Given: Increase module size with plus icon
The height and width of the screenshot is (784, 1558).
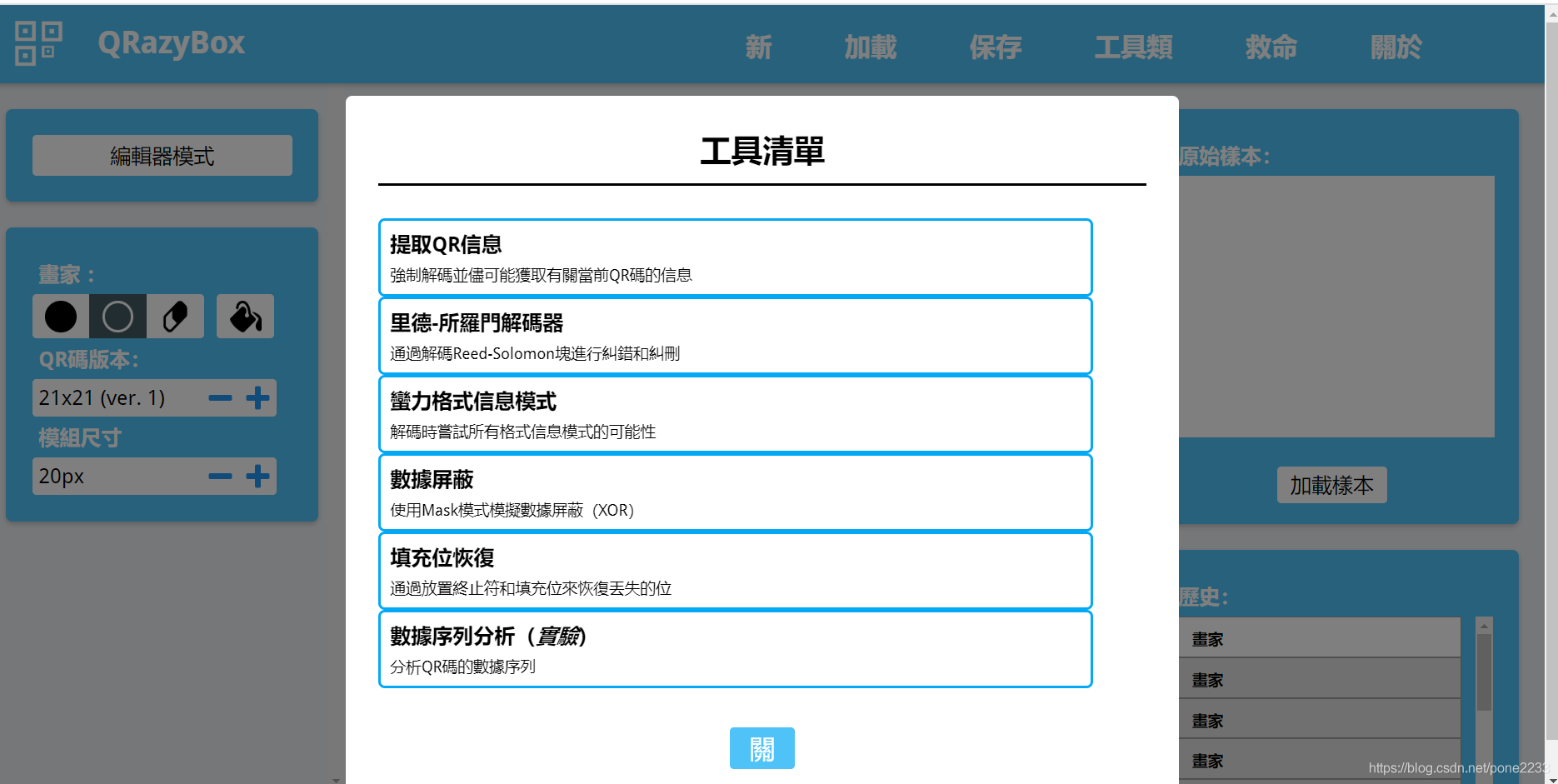Looking at the screenshot, I should (257, 477).
